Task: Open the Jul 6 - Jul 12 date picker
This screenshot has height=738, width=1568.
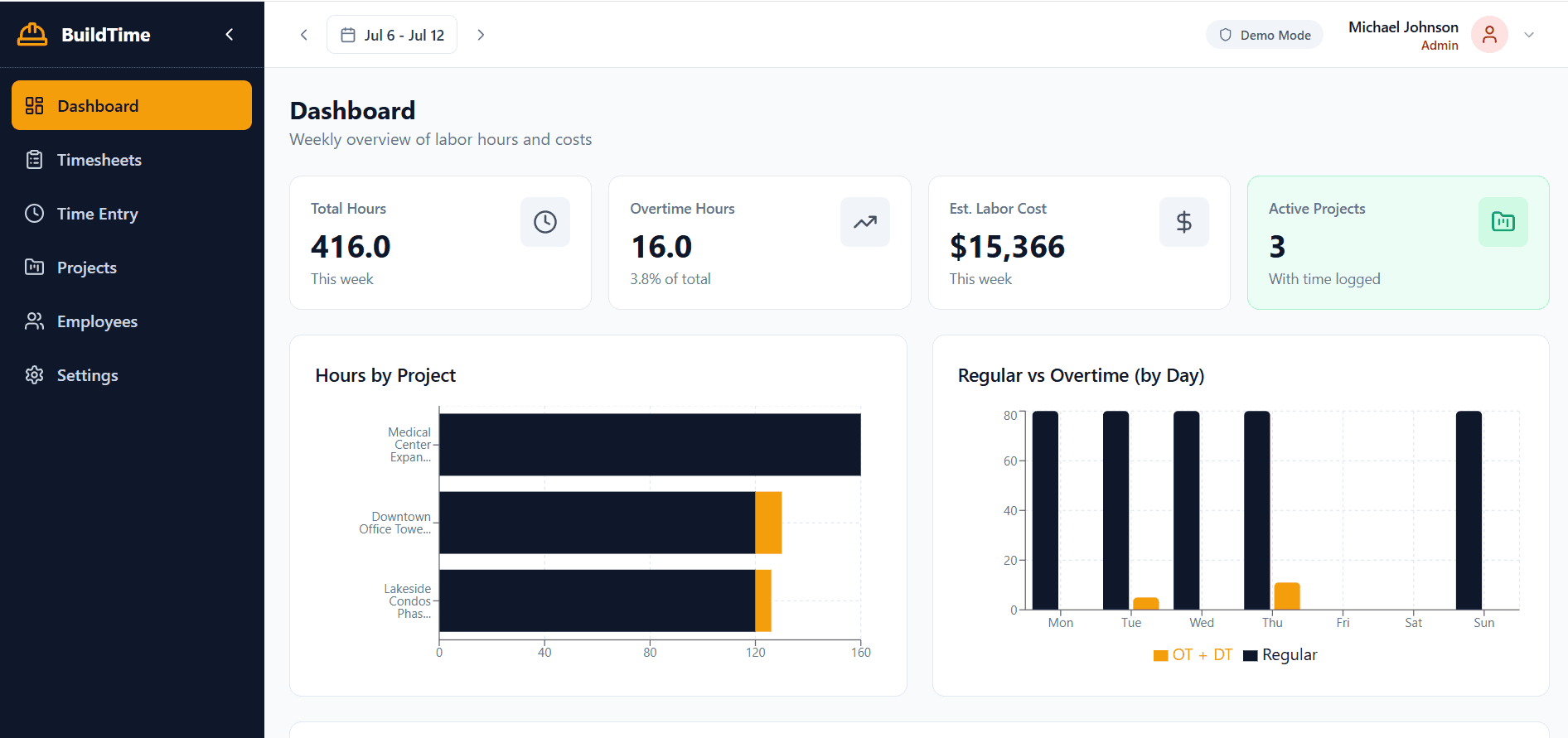Action: click(392, 35)
